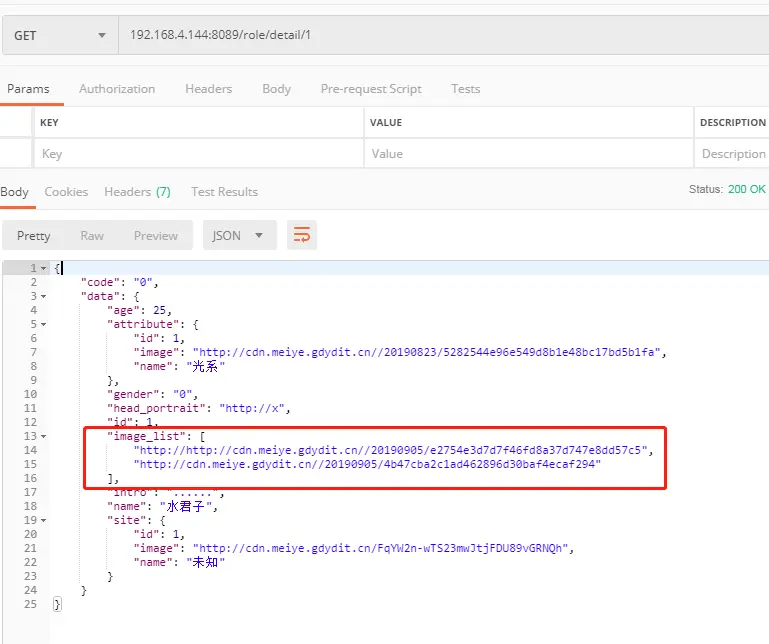Select Pretty response view
The image size is (769, 644).
pos(34,236)
